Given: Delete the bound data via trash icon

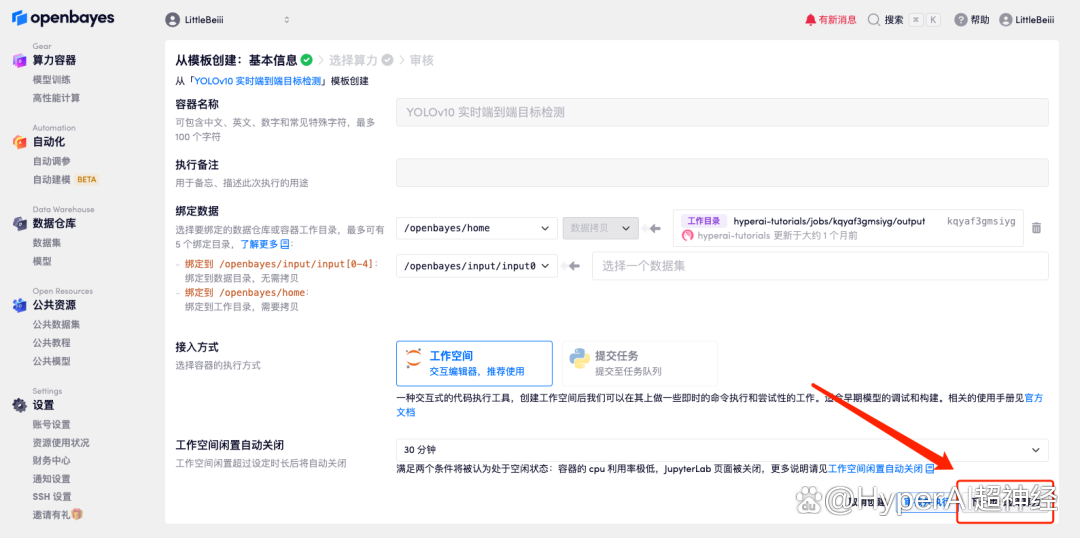Looking at the screenshot, I should pos(1036,228).
